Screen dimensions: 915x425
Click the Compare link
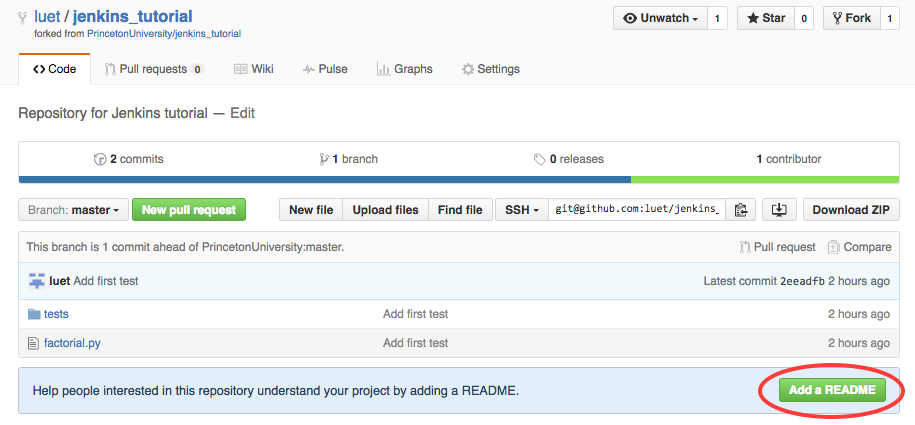point(860,247)
